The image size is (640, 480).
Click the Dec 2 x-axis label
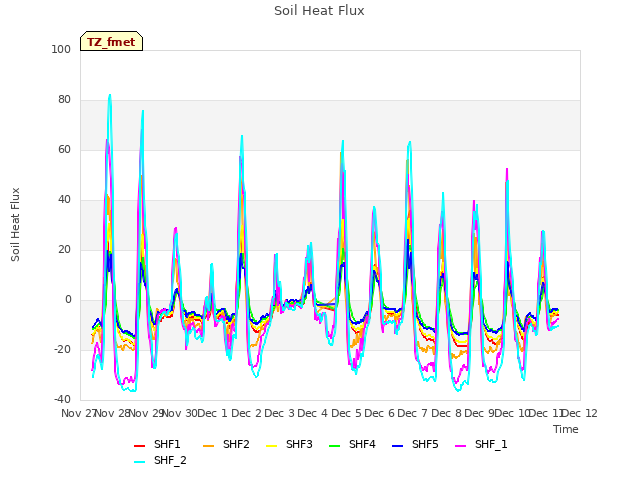point(246,413)
